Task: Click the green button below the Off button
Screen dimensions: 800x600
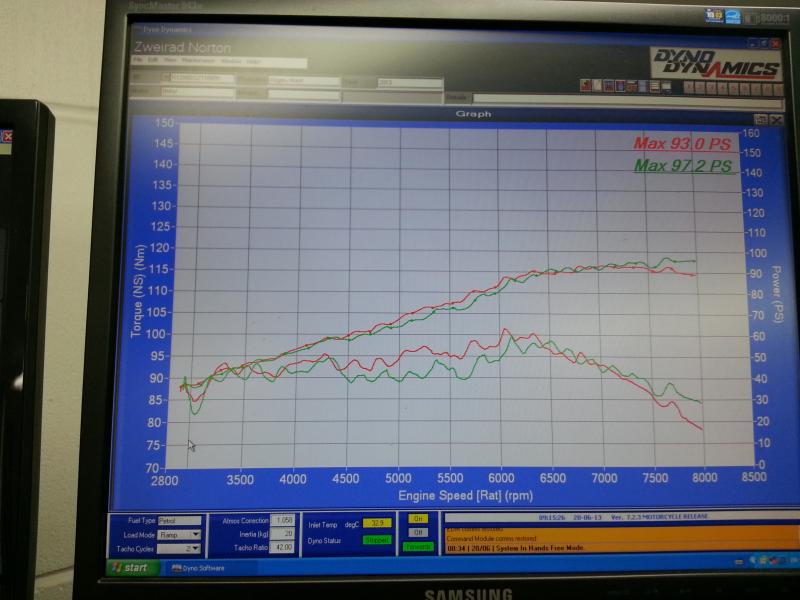Action: pyautogui.click(x=418, y=546)
